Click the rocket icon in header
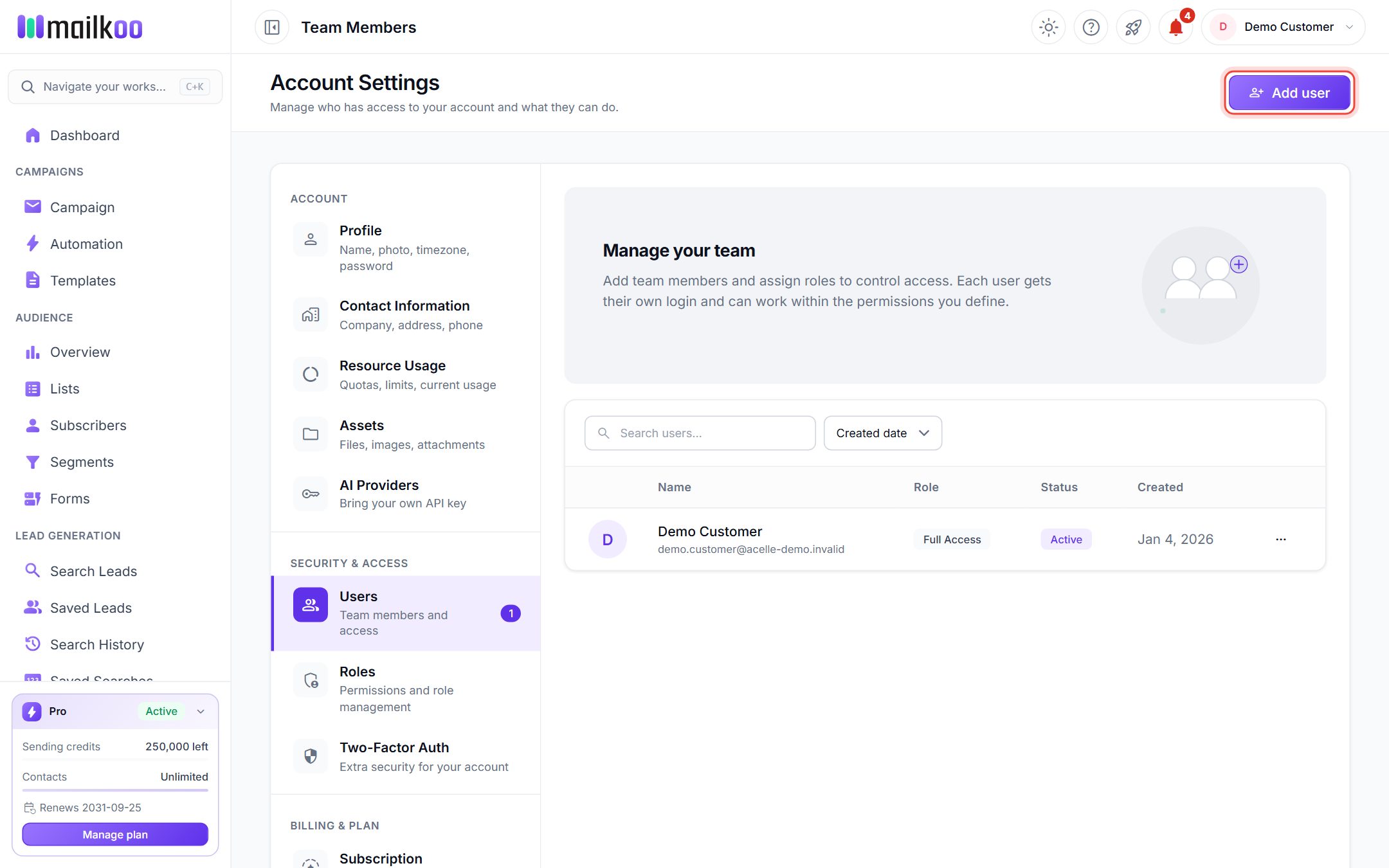Image resolution: width=1389 pixels, height=868 pixels. [x=1133, y=27]
